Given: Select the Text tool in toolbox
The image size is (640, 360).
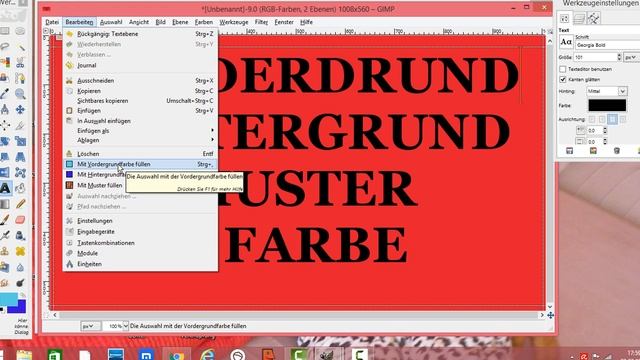Looking at the screenshot, I should 4,188.
